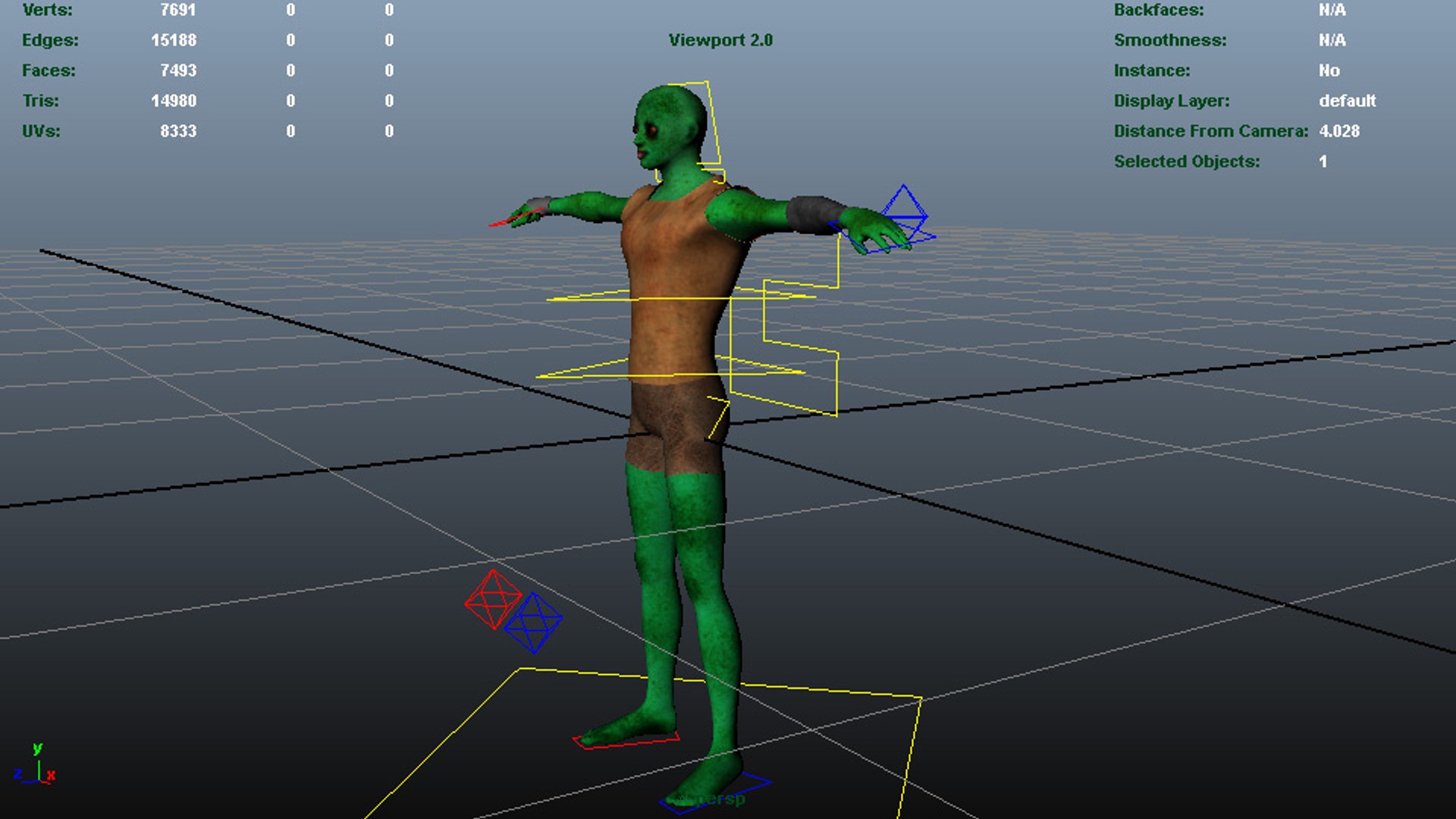This screenshot has width=1456, height=819.
Task: Click the XYZ axis orientation gizmo
Action: pyautogui.click(x=35, y=764)
